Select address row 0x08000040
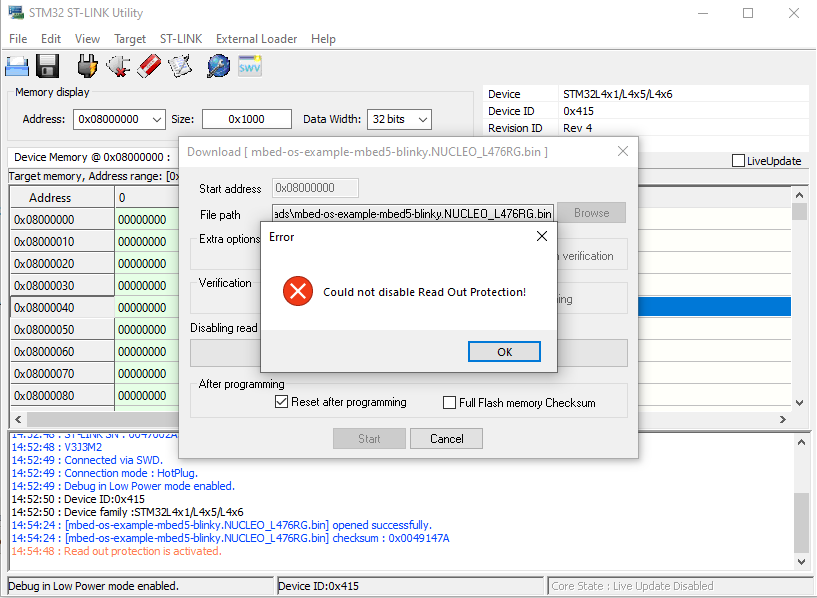This screenshot has width=817, height=598. 62,308
